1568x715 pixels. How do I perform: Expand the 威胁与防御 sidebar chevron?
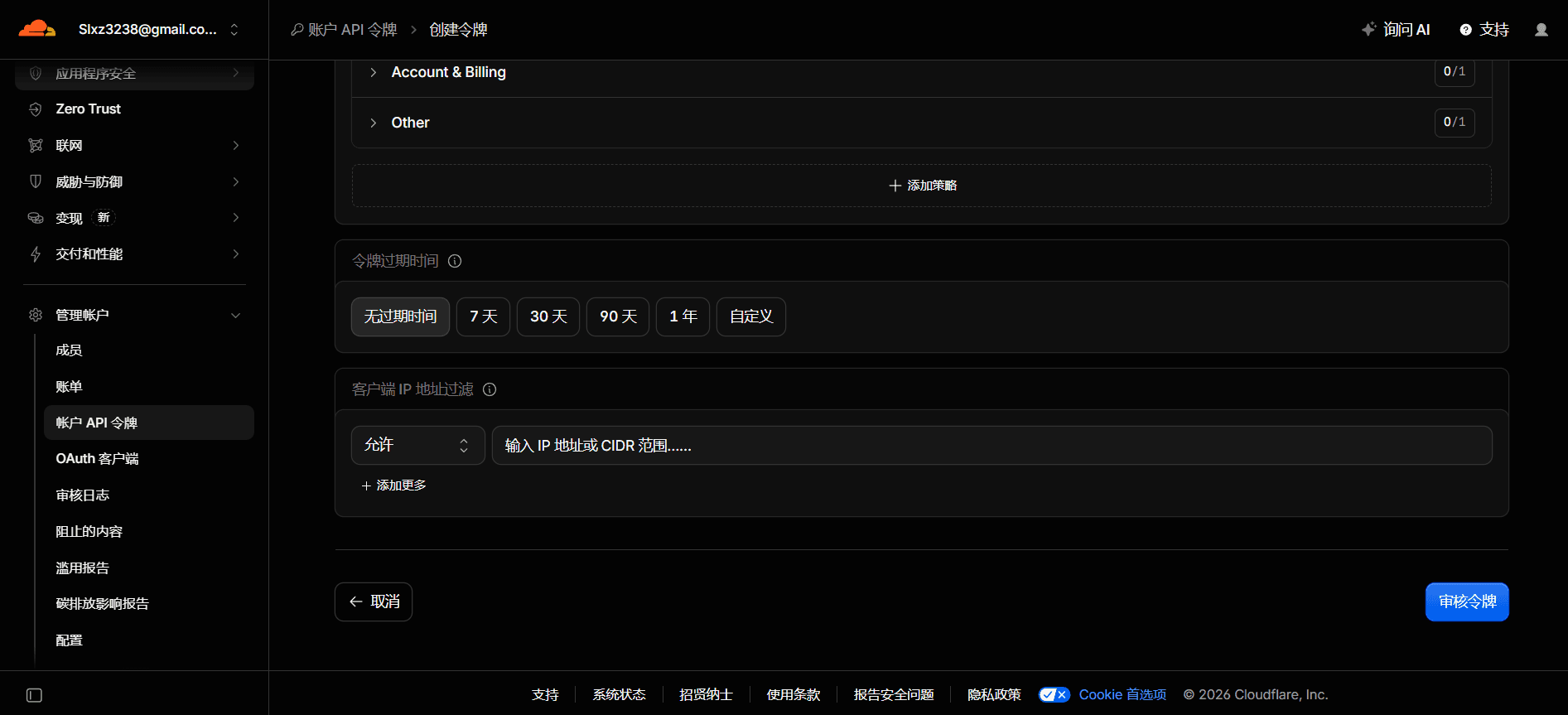click(236, 181)
